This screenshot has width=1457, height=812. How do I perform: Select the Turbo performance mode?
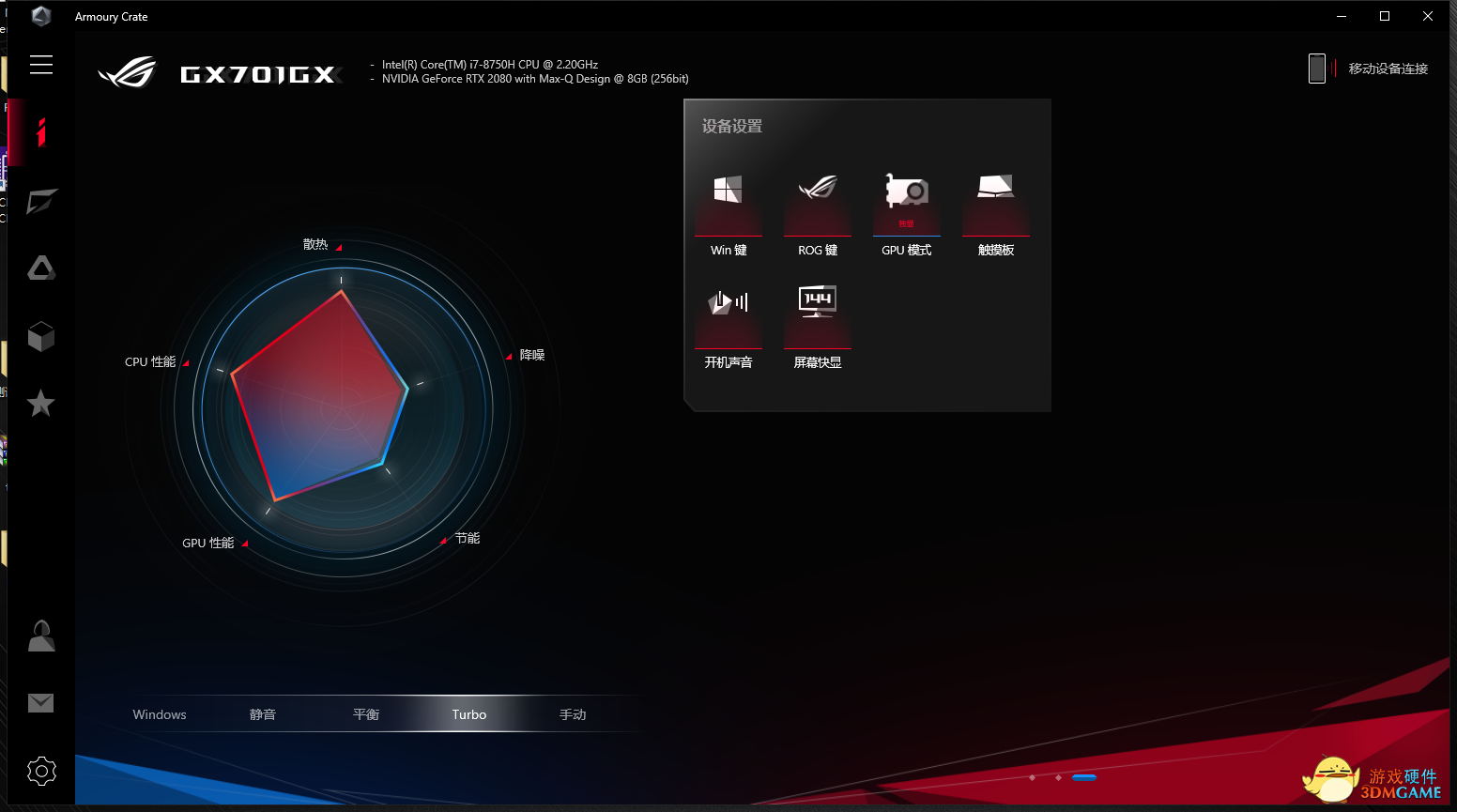[469, 714]
